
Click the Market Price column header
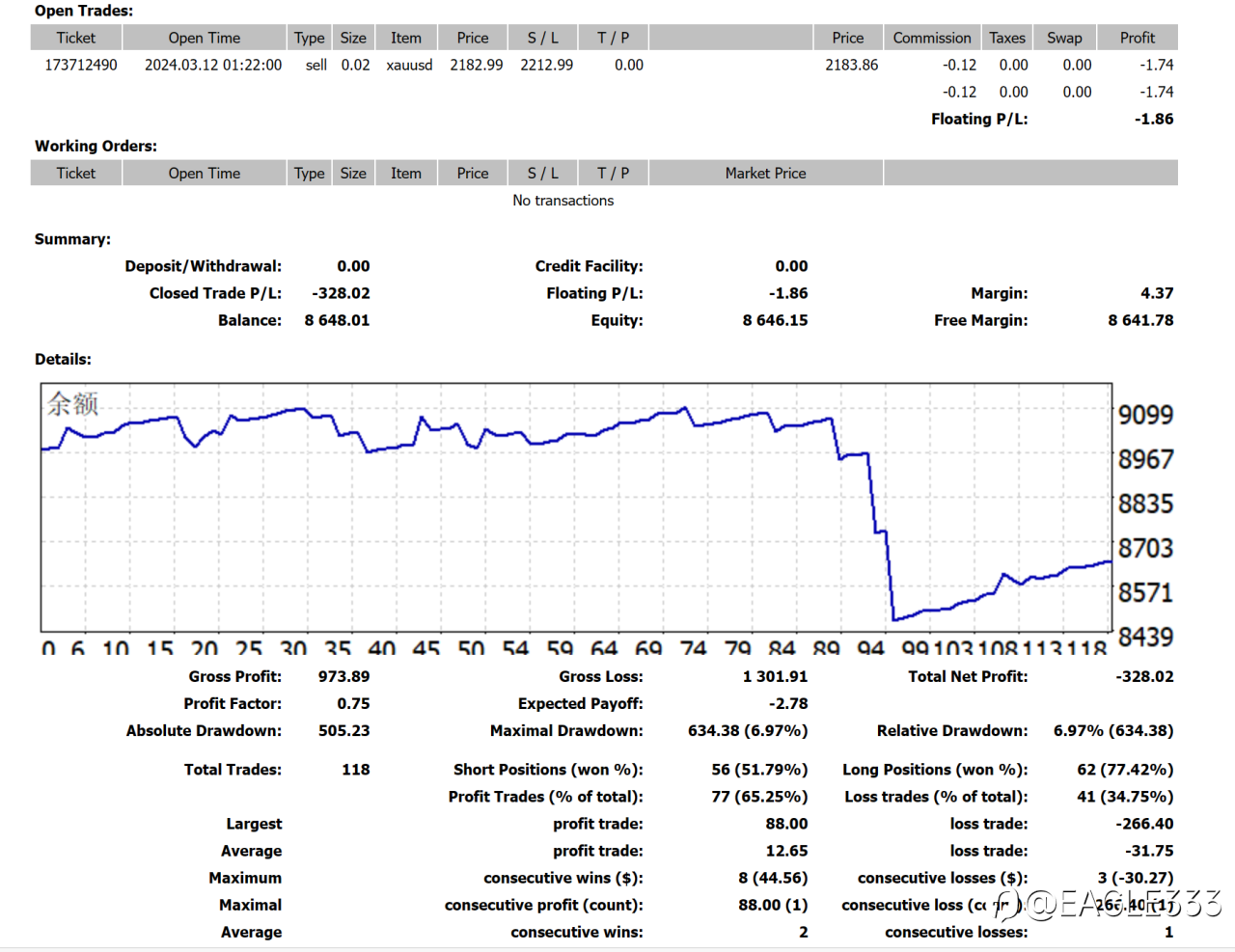point(765,173)
